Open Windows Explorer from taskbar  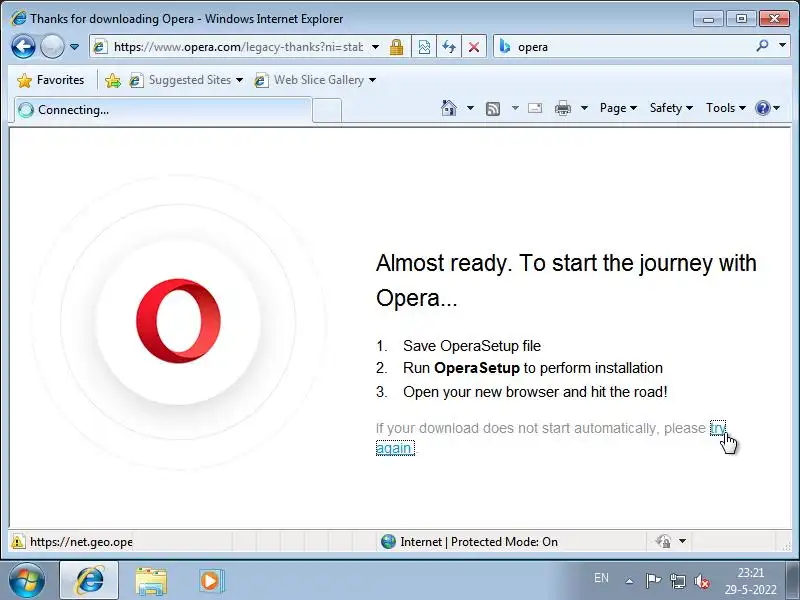coord(151,581)
